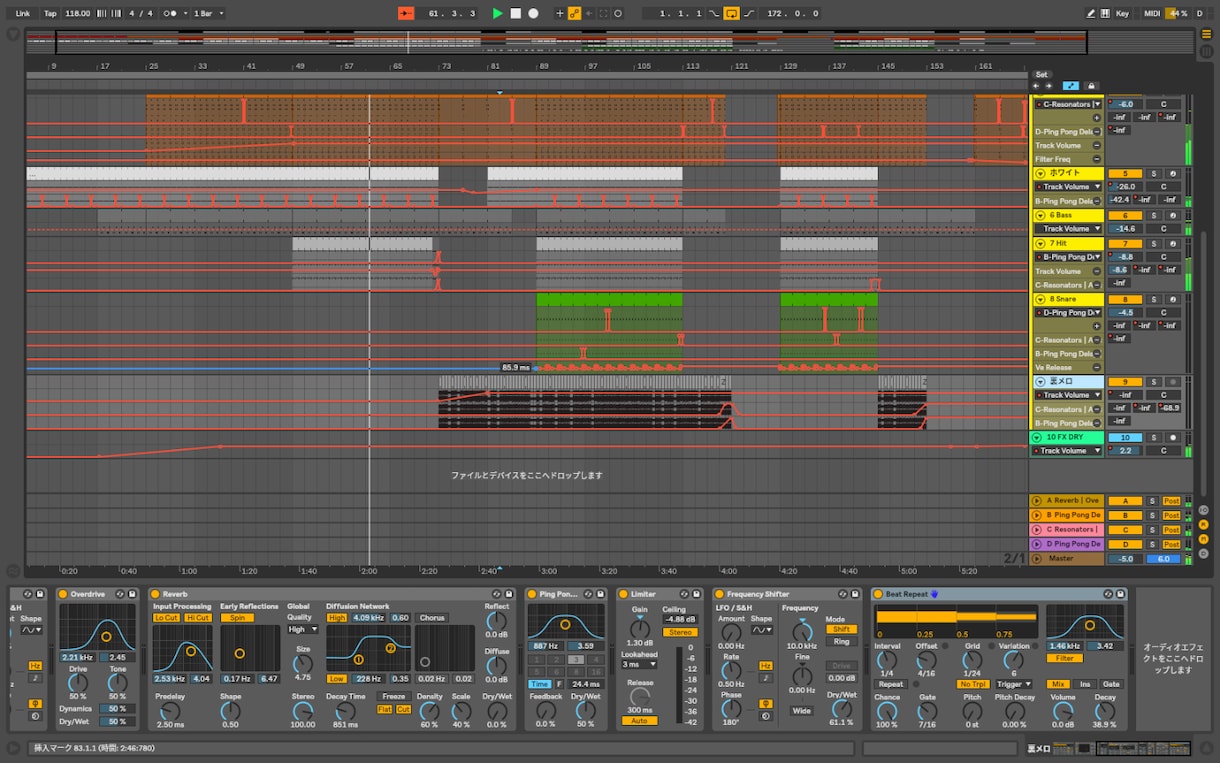Toggle the Frequency Shifter device activator

[719, 594]
